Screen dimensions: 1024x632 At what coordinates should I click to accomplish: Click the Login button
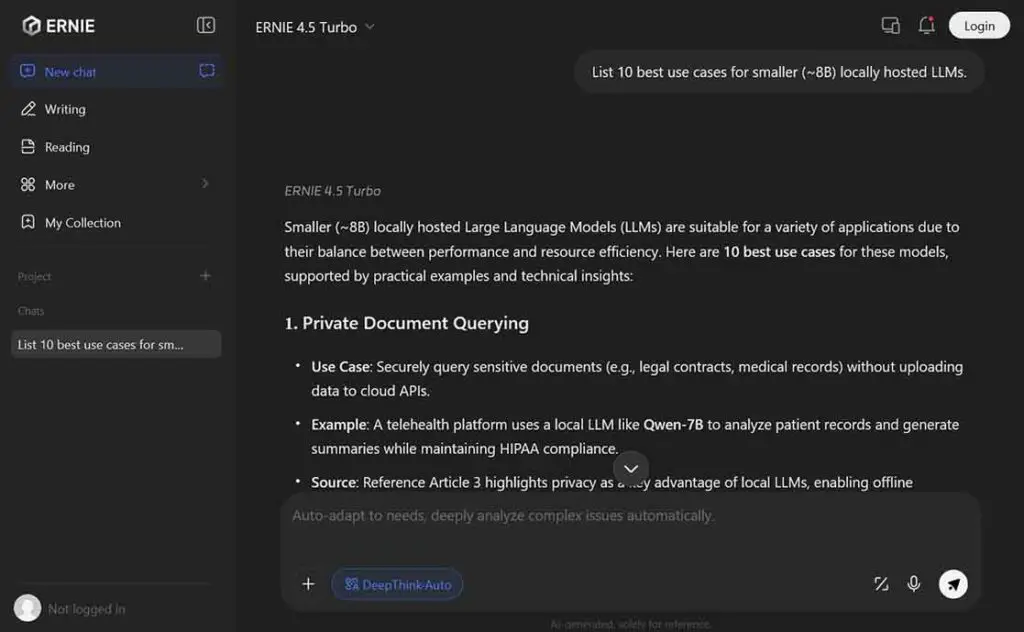[x=979, y=26]
